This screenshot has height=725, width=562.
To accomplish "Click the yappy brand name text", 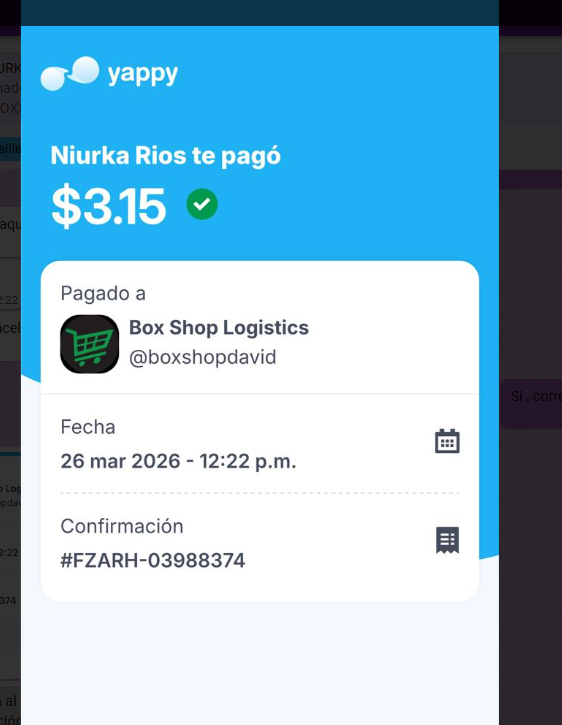I will click(142, 74).
